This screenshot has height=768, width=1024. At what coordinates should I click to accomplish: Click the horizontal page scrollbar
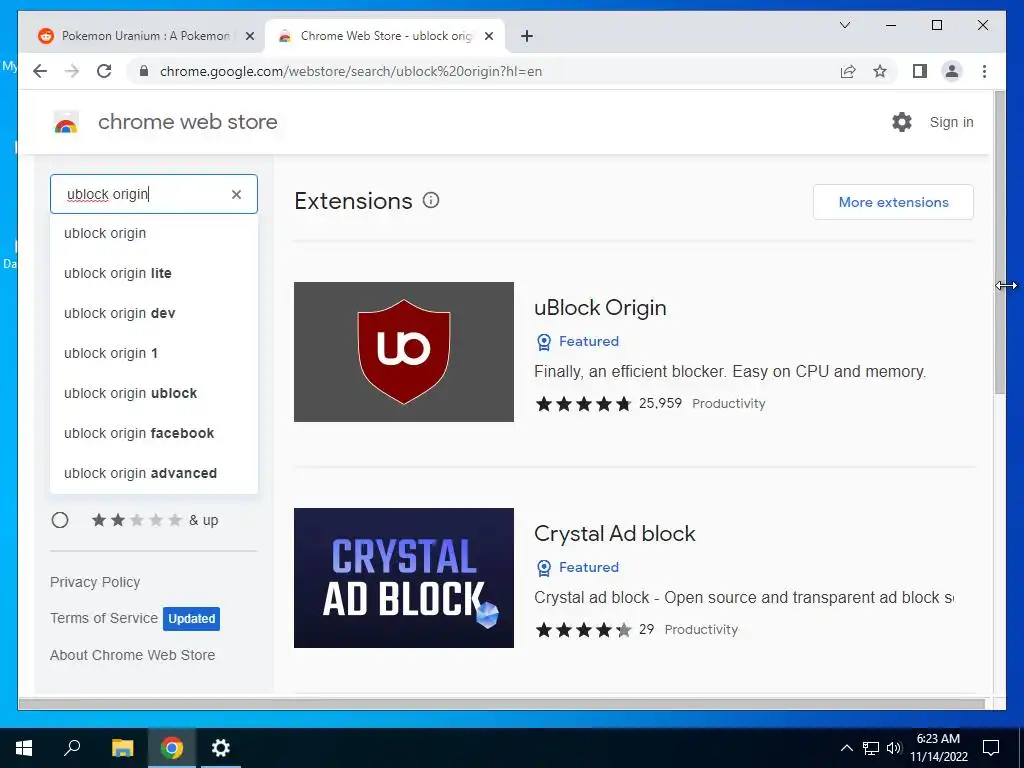coord(502,704)
